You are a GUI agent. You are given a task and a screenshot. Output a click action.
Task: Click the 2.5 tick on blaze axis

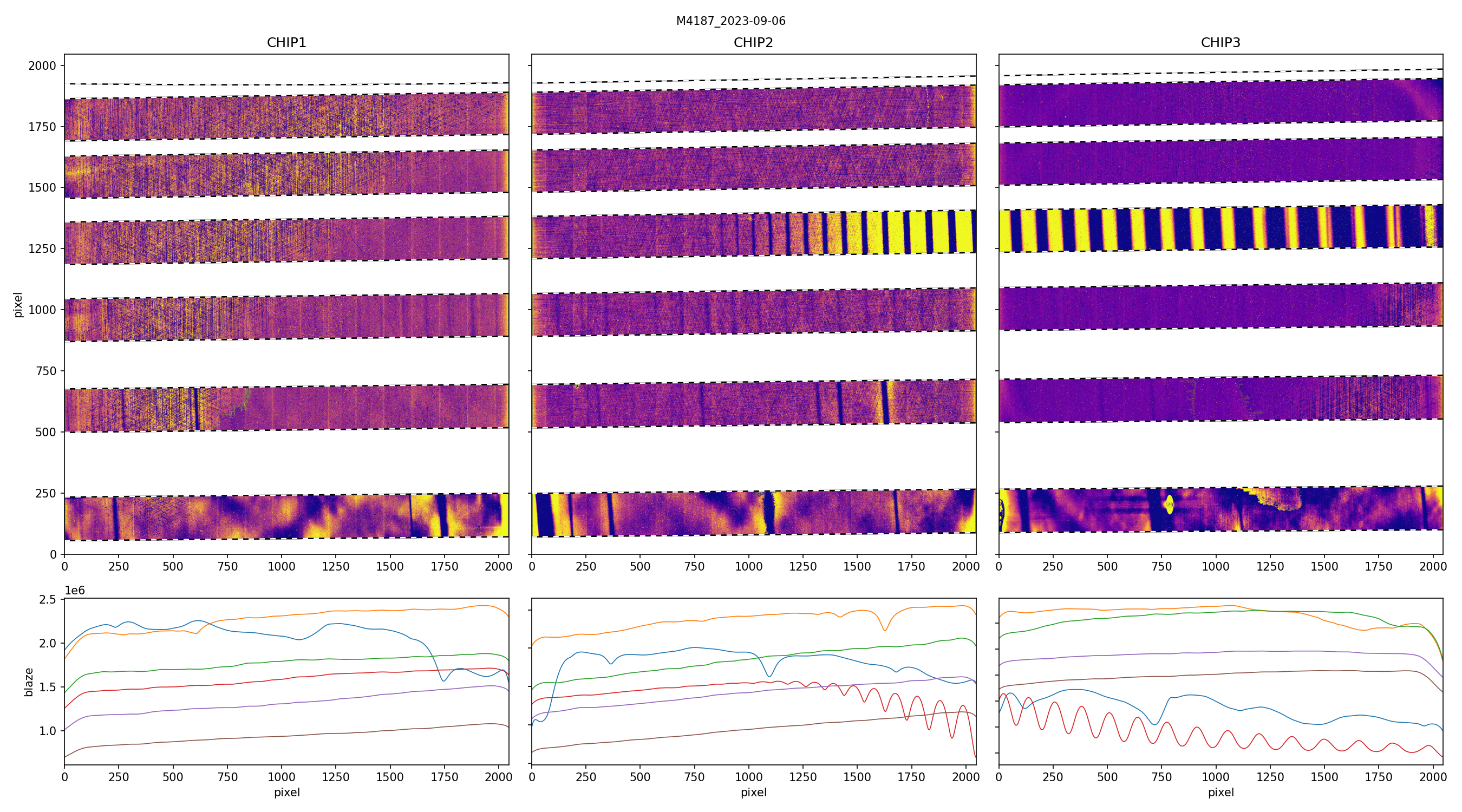[x=48, y=600]
